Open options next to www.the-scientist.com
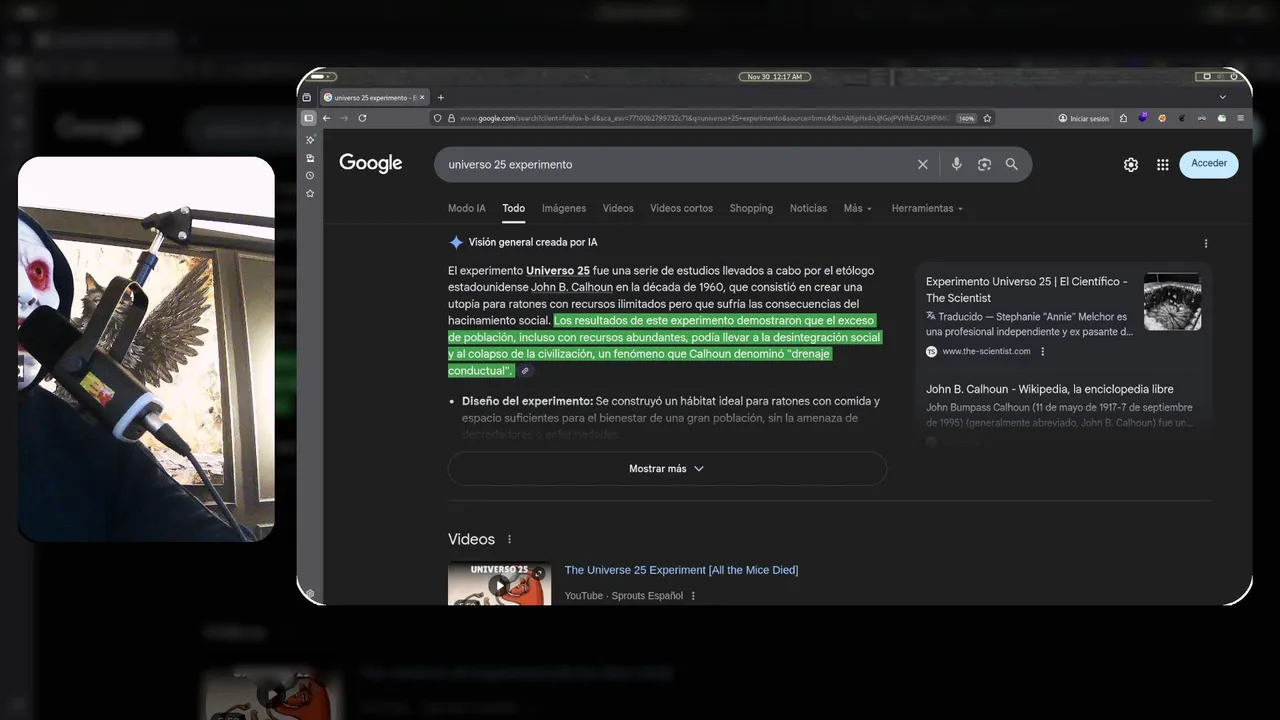This screenshot has width=1280, height=720. [1043, 351]
